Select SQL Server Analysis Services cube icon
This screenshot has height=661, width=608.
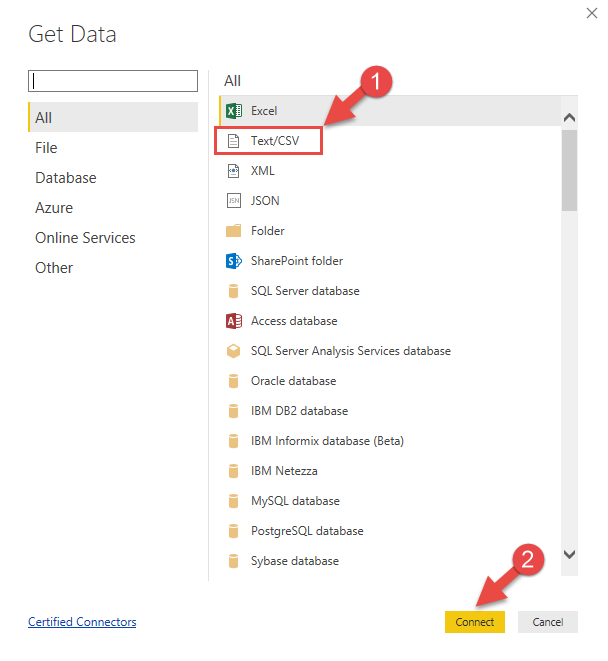(x=234, y=351)
